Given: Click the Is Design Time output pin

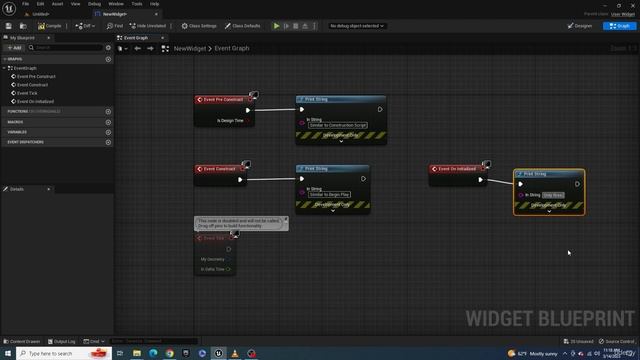Looking at the screenshot, I should pyautogui.click(x=249, y=121).
